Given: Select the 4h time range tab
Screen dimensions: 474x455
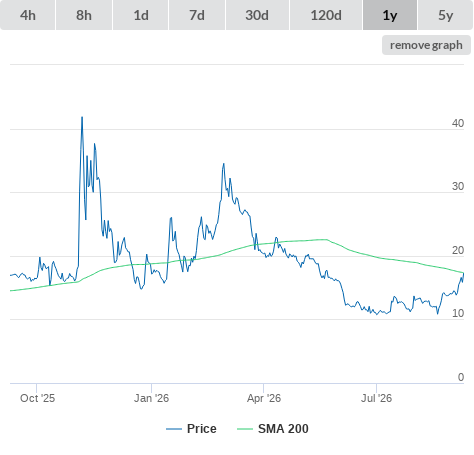Looking at the screenshot, I should coord(28,15).
